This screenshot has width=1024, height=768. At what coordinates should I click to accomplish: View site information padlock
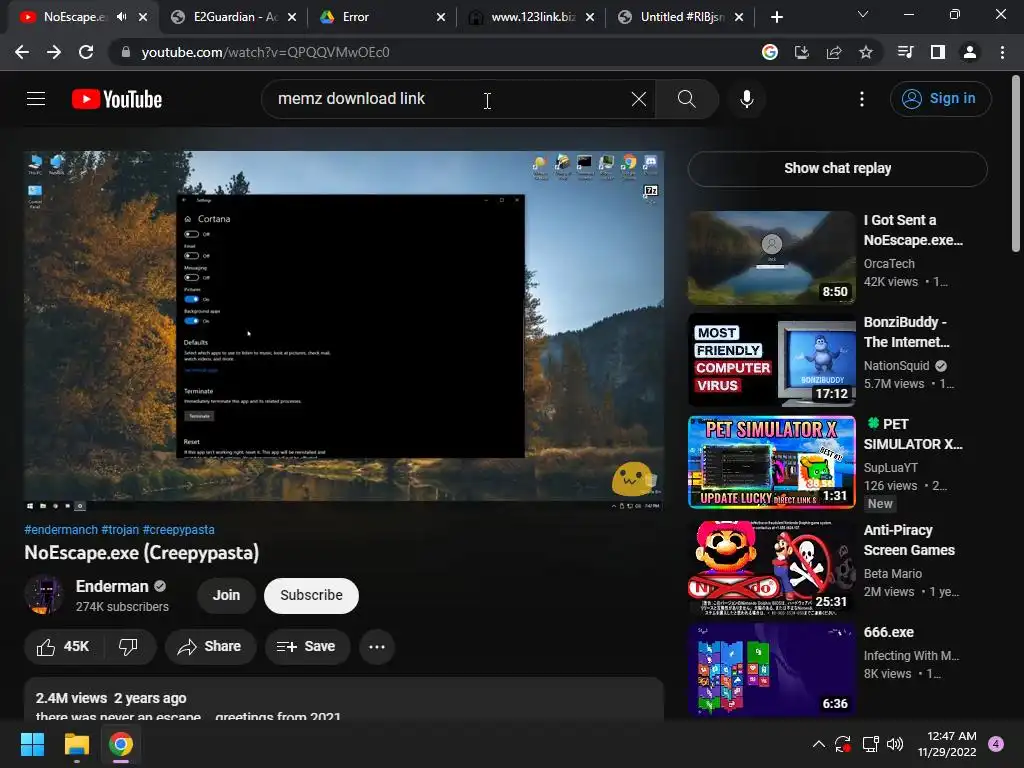click(x=126, y=52)
